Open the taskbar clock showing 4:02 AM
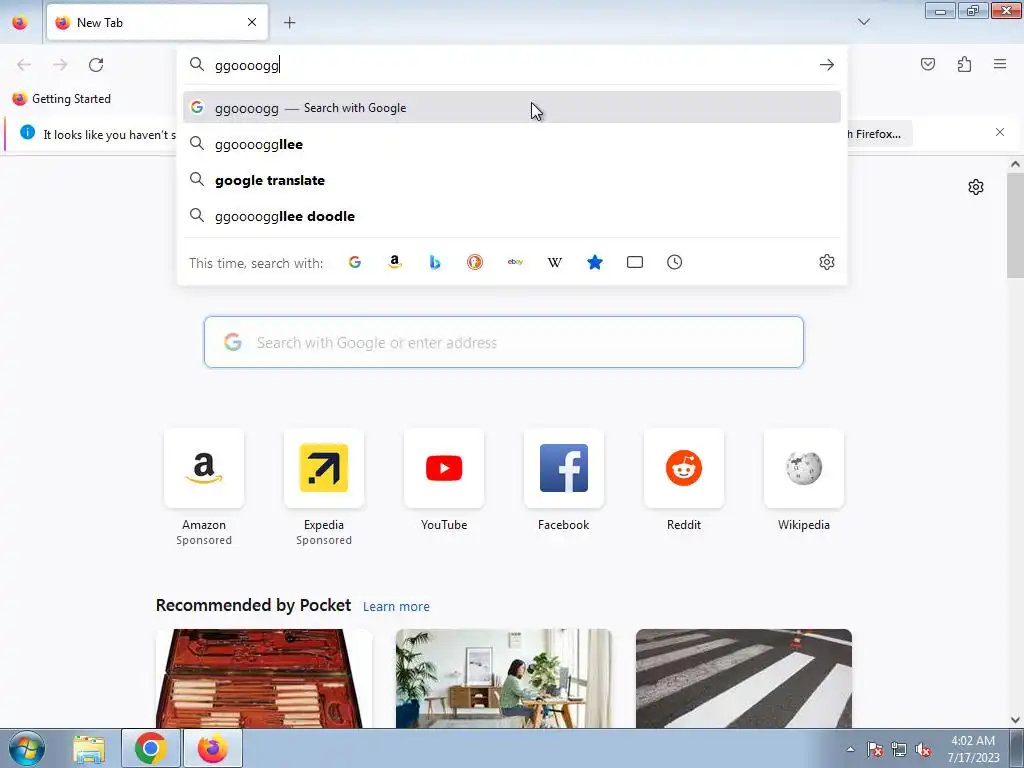This screenshot has height=768, width=1024. (973, 749)
